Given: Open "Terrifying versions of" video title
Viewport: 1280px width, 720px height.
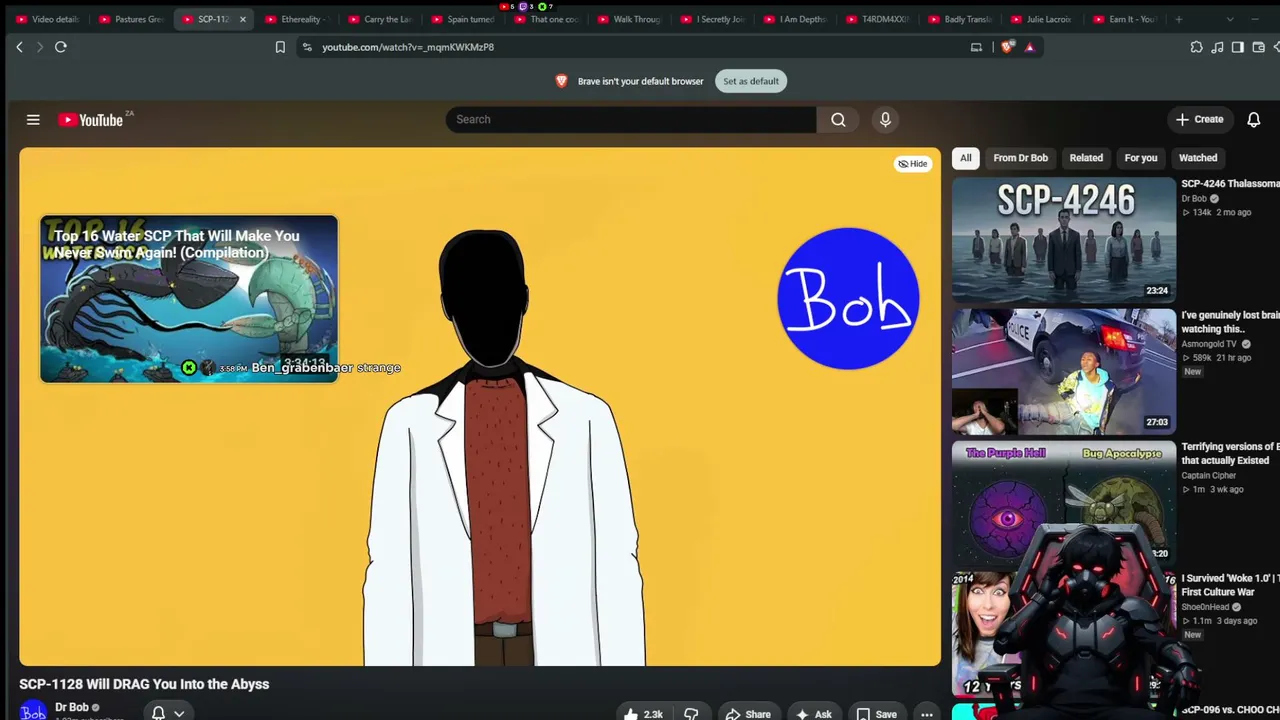Looking at the screenshot, I should coord(1230,453).
